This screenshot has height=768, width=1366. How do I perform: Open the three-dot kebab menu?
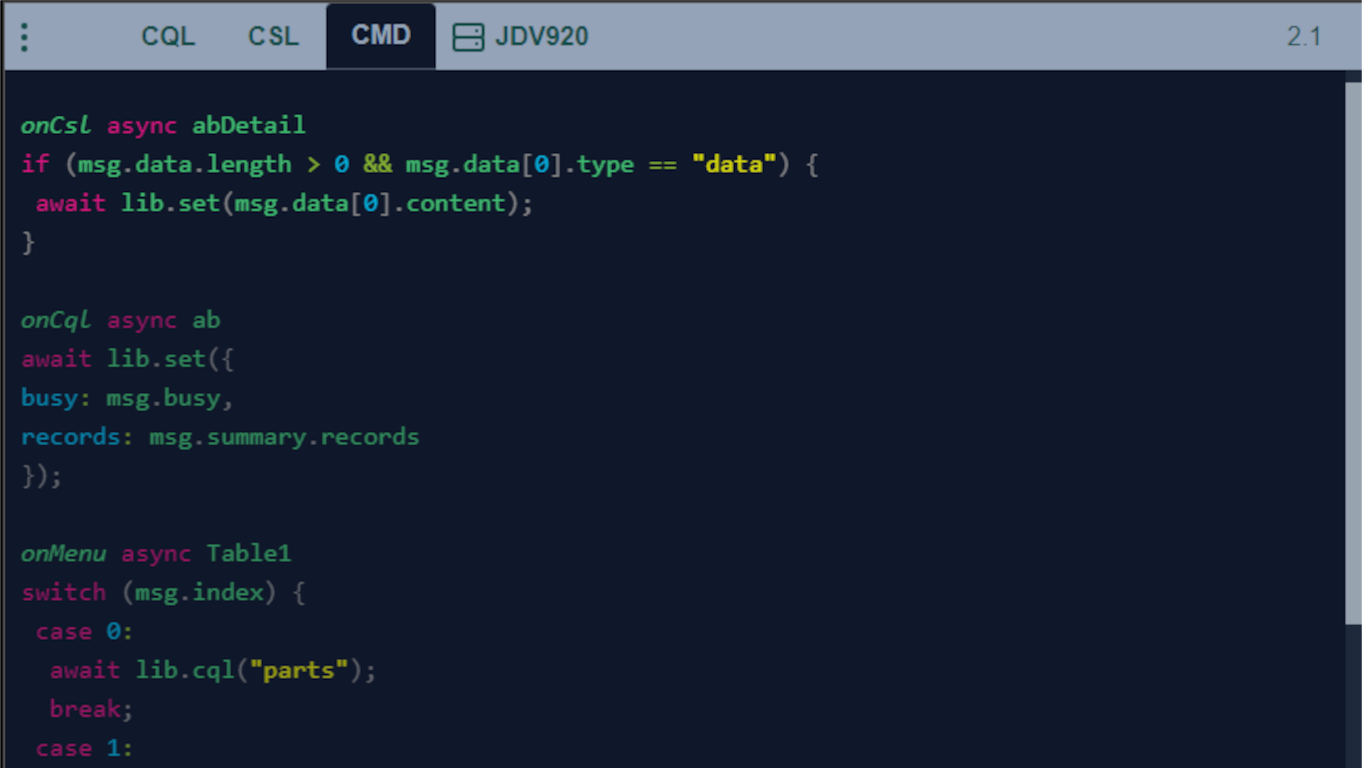point(24,37)
